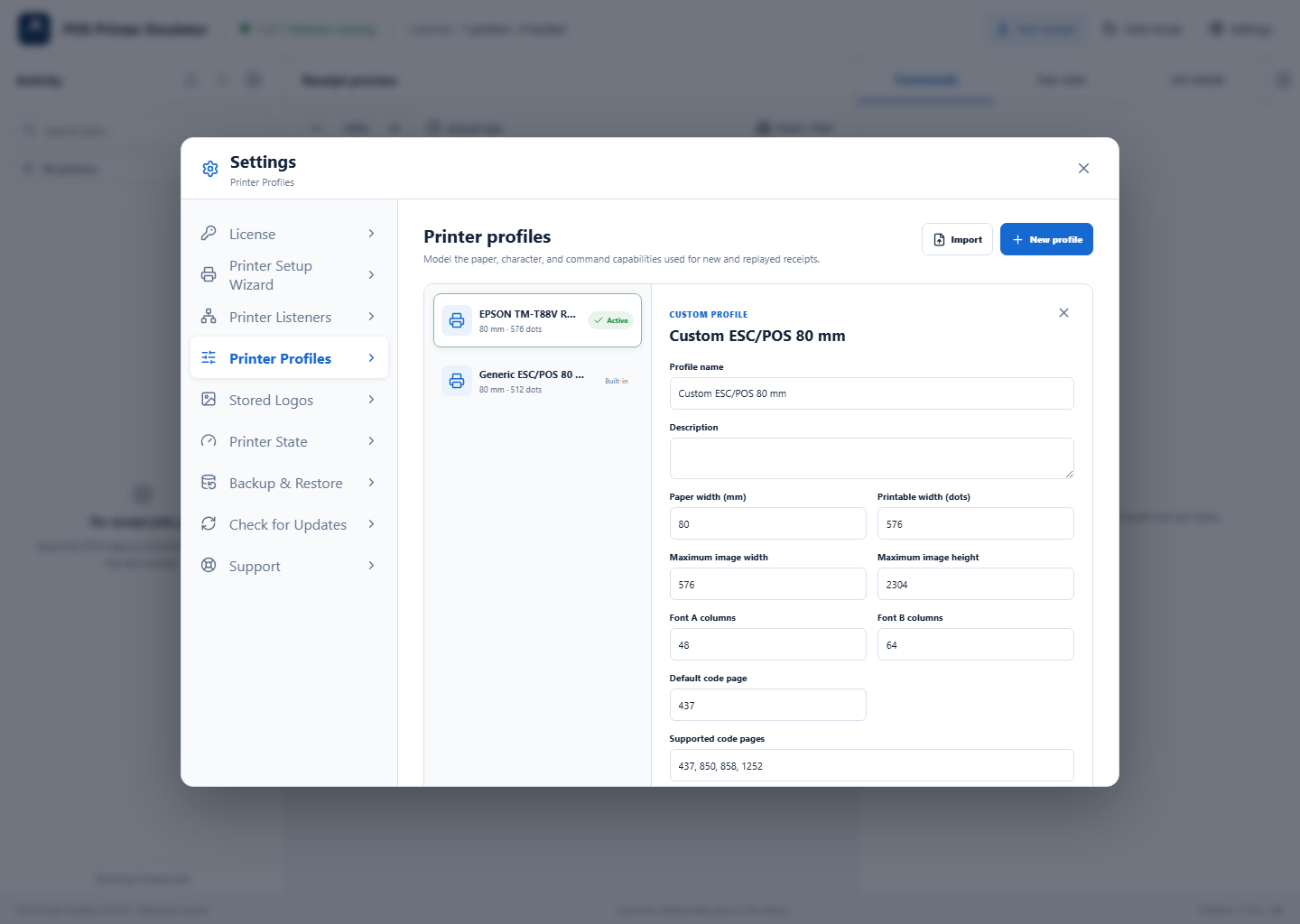Open Support settings page
1300x924 pixels.
[289, 566]
